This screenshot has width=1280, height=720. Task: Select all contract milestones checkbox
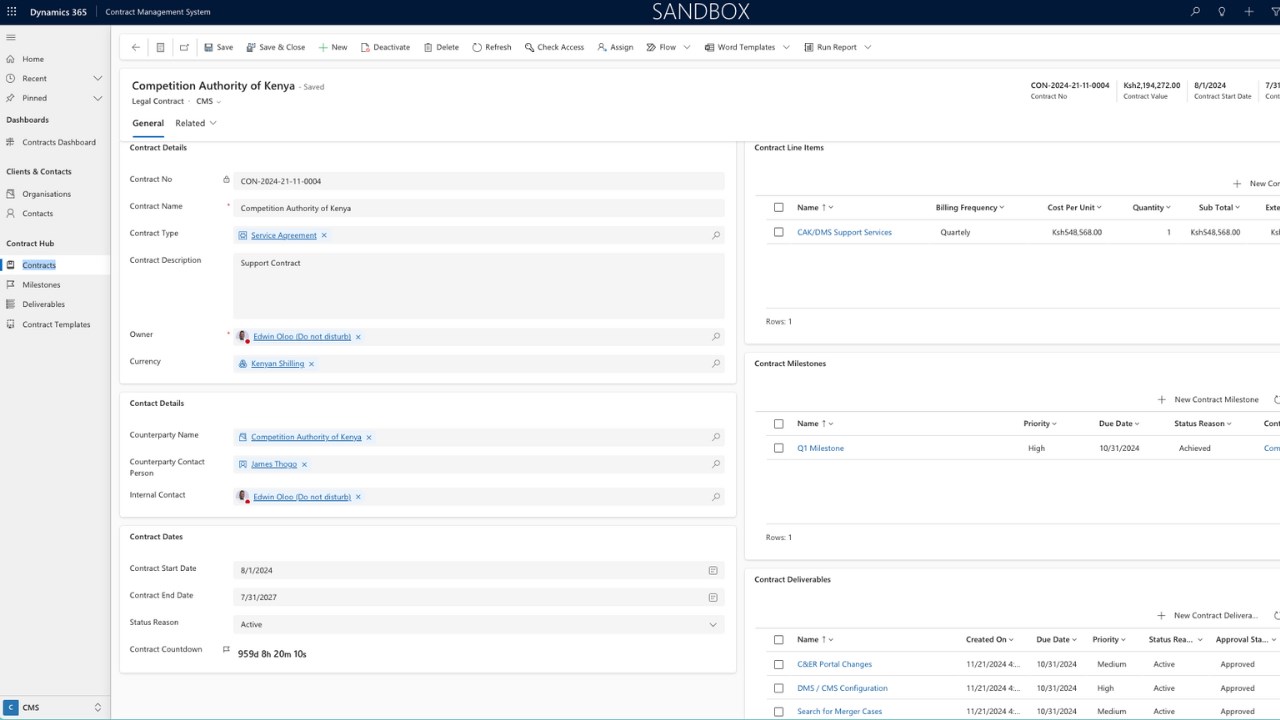(779, 423)
